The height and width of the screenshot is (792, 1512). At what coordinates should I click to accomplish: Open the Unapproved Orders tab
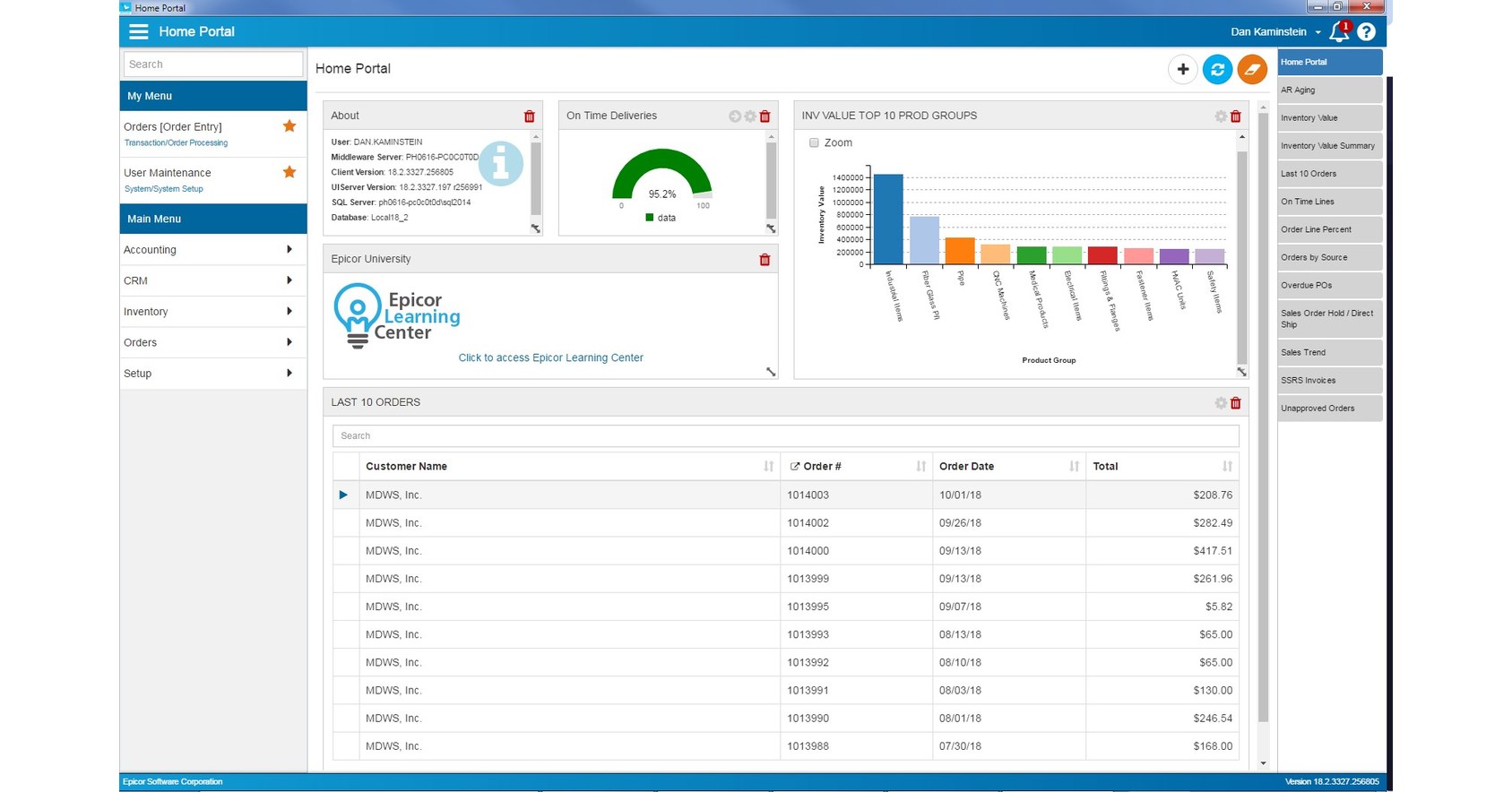tap(1330, 408)
